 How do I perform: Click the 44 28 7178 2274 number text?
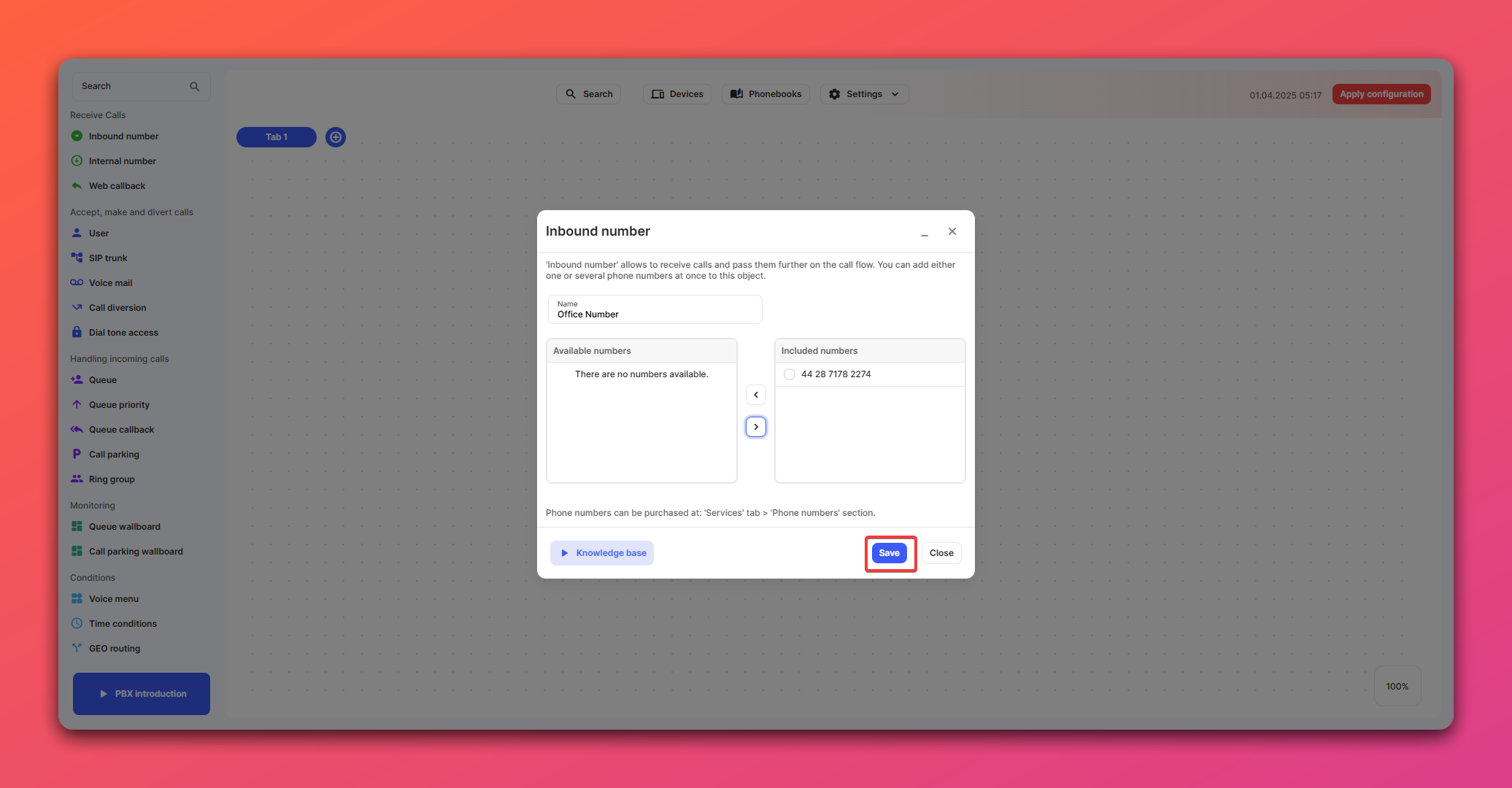(x=836, y=374)
